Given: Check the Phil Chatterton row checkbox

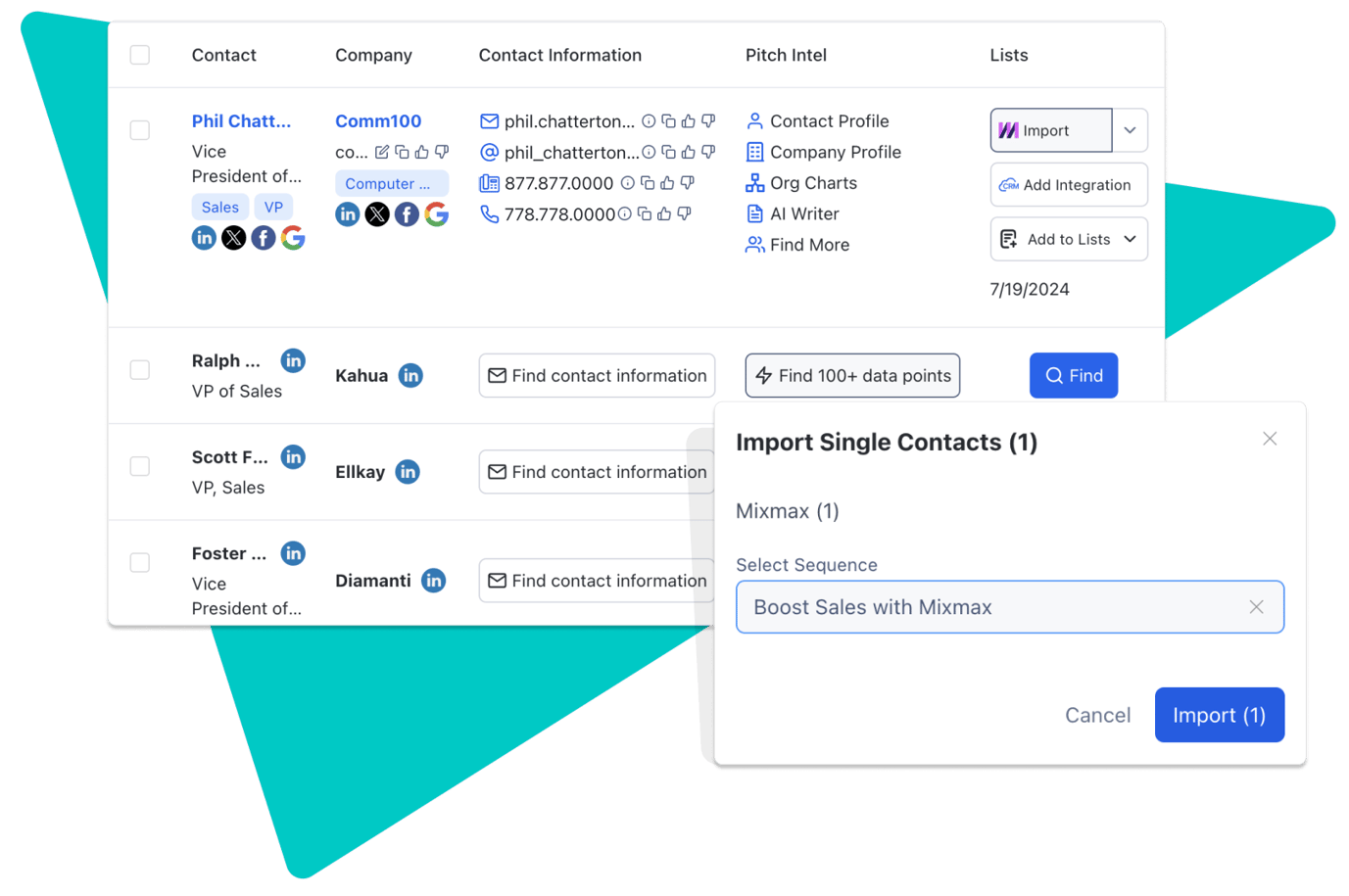Looking at the screenshot, I should (140, 130).
